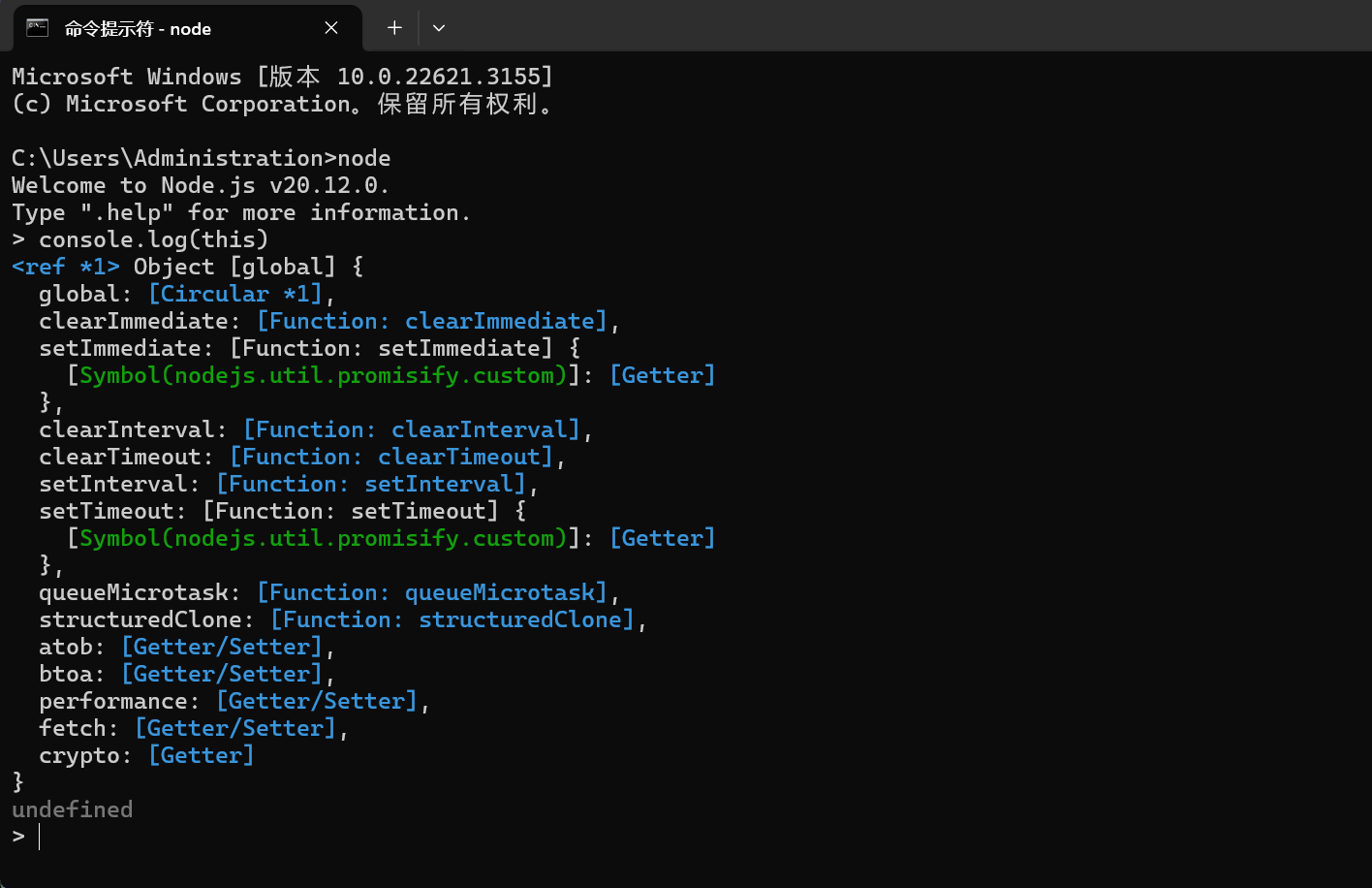Click the "structuredClone:" property name
This screenshot has height=888, width=1372.
point(147,619)
